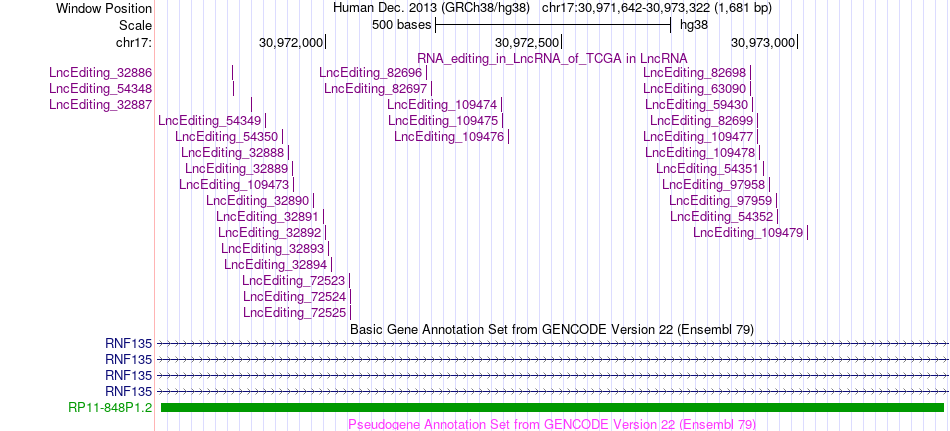Click the LncEditing_72525 item

tap(294, 312)
